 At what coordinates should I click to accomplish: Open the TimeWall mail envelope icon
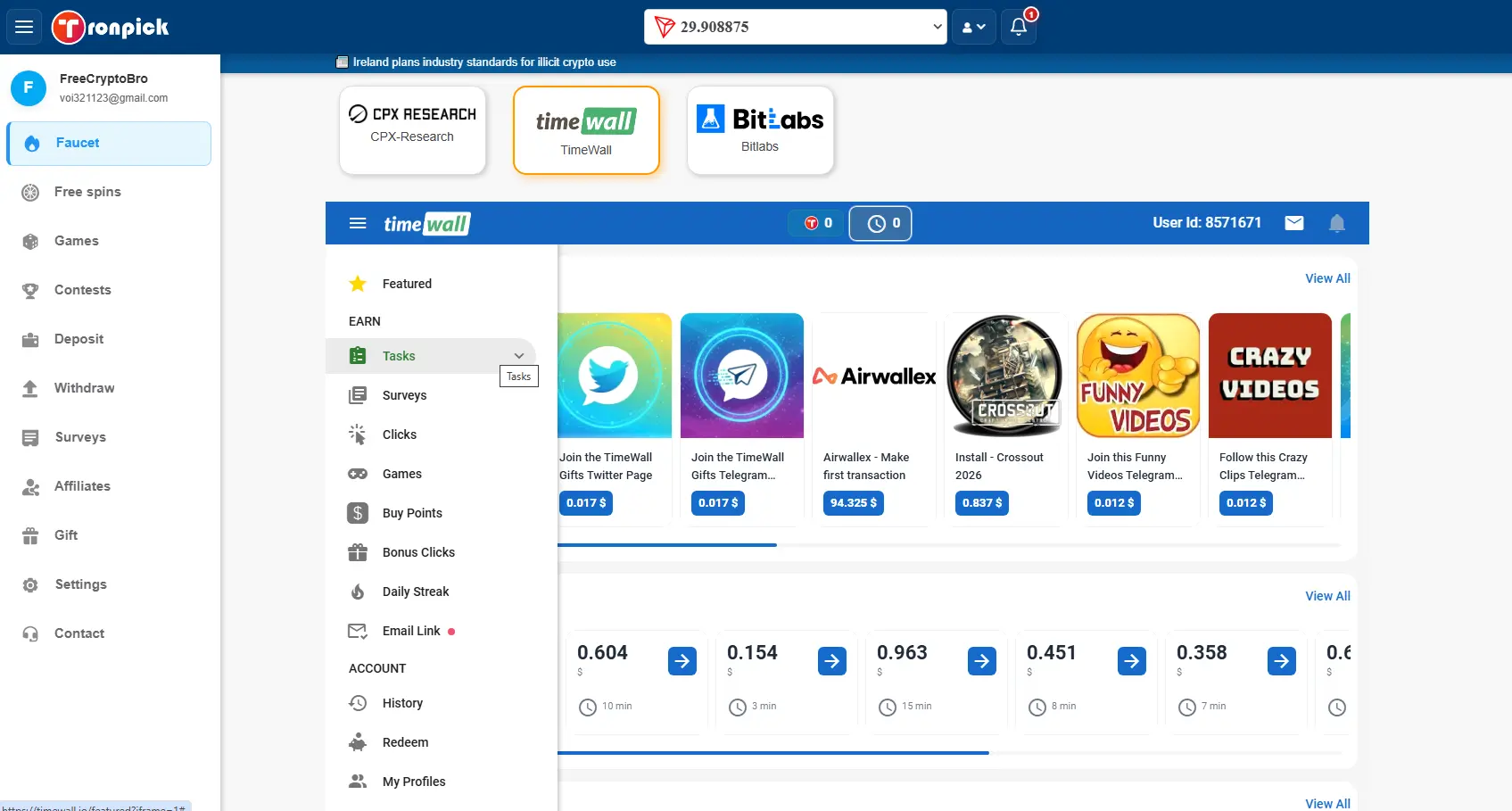[x=1294, y=223]
